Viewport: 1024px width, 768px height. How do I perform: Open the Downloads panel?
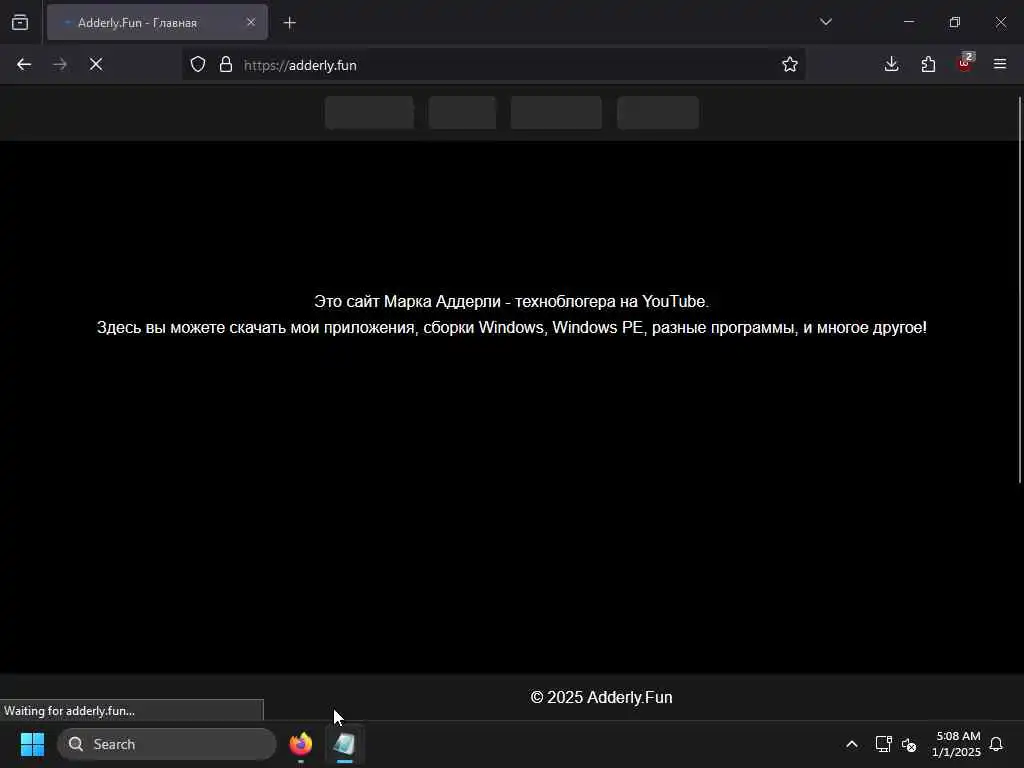click(891, 64)
